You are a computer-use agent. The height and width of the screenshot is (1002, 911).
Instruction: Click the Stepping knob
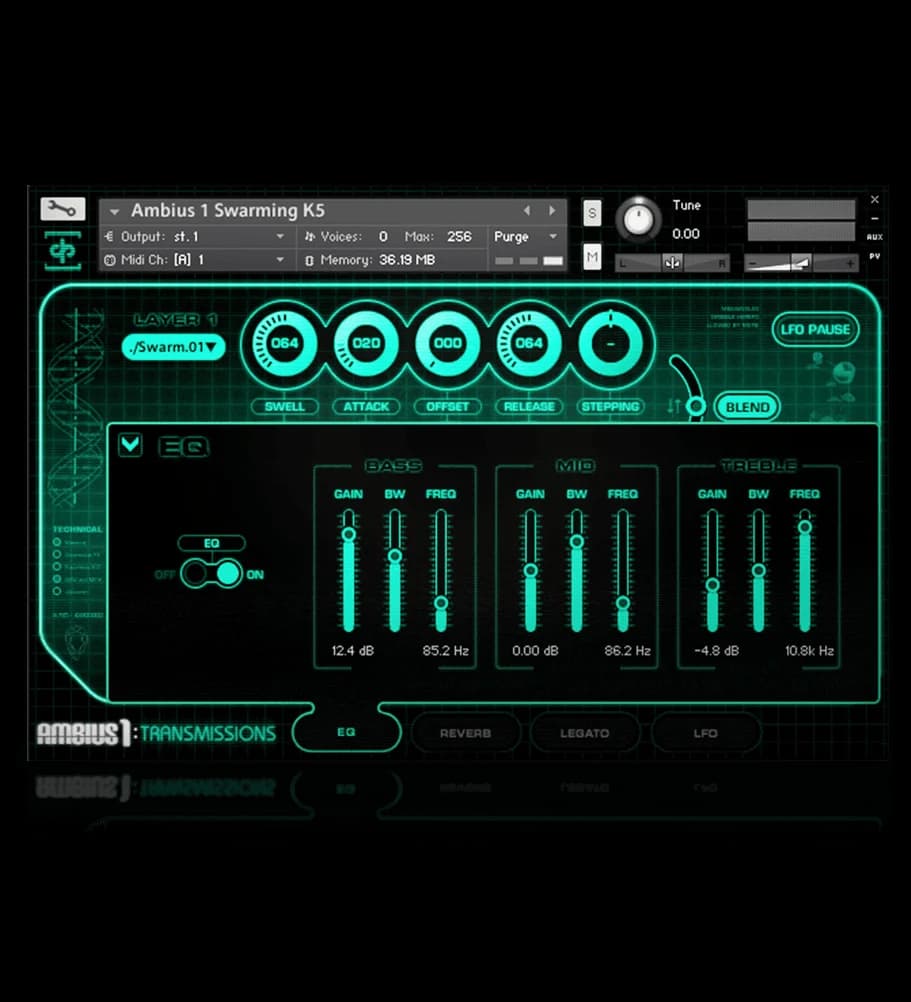click(610, 343)
